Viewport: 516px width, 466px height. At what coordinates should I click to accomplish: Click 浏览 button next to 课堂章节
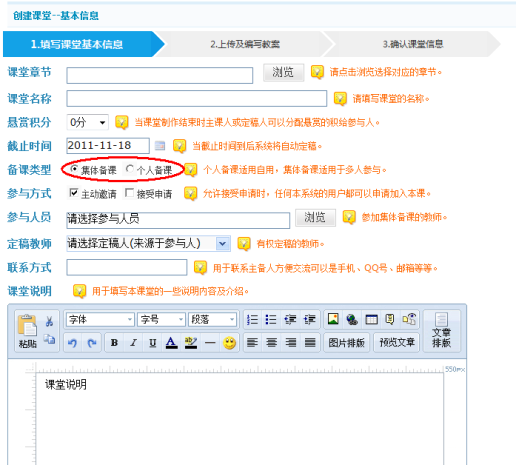283,72
